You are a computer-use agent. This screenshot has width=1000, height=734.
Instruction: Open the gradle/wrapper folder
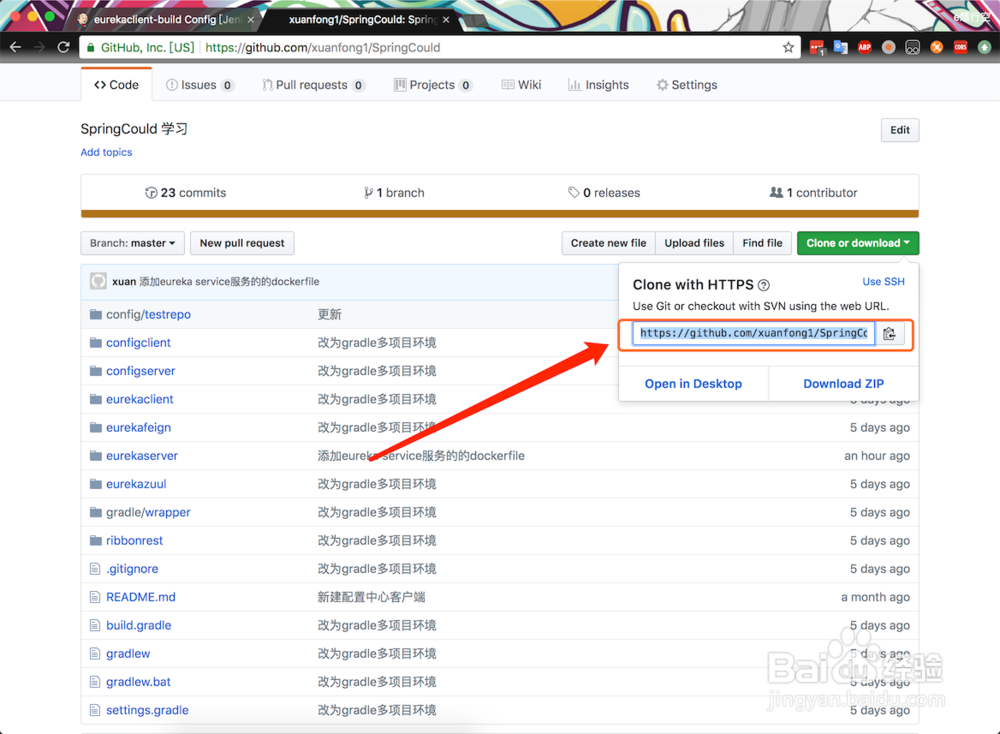[148, 512]
